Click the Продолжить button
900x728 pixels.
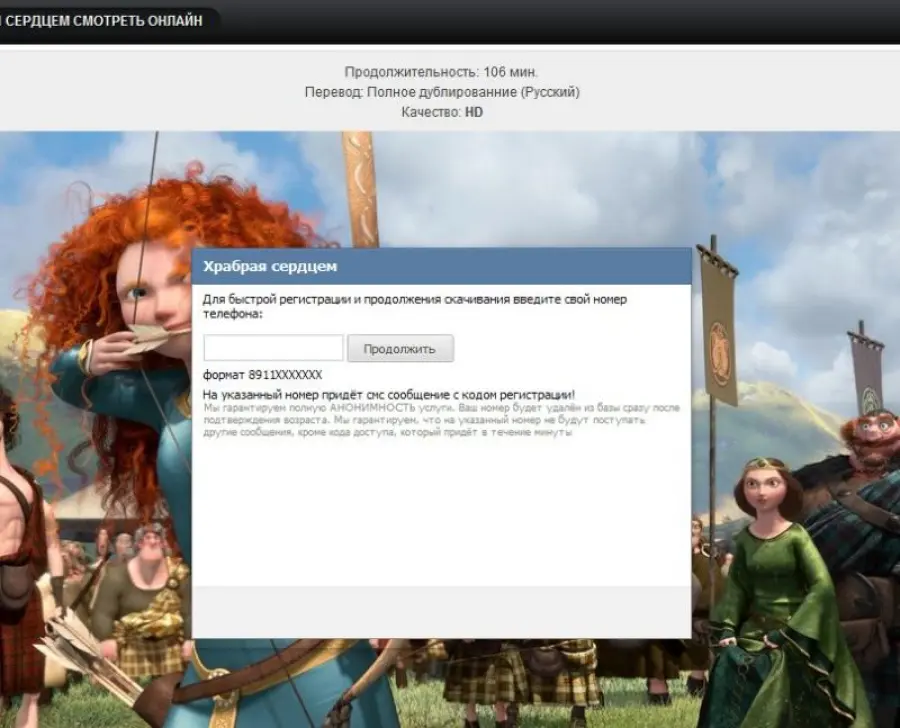tap(400, 348)
